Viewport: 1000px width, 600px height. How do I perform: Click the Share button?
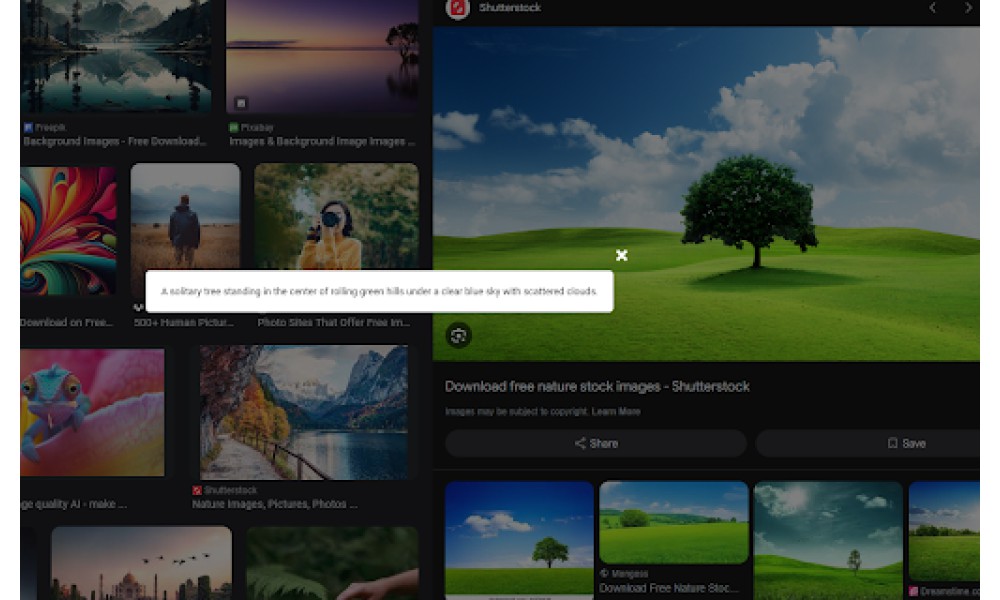point(596,443)
